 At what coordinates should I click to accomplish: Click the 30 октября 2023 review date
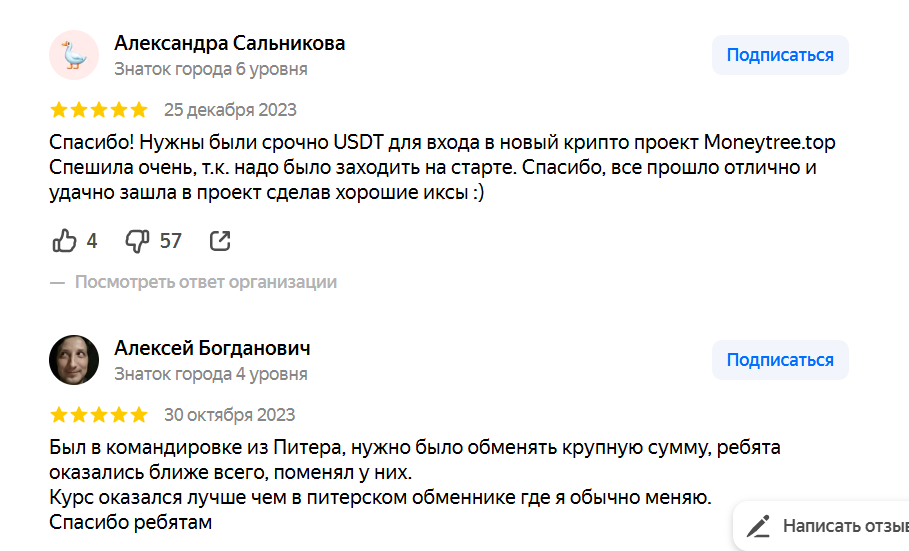pyautogui.click(x=229, y=415)
